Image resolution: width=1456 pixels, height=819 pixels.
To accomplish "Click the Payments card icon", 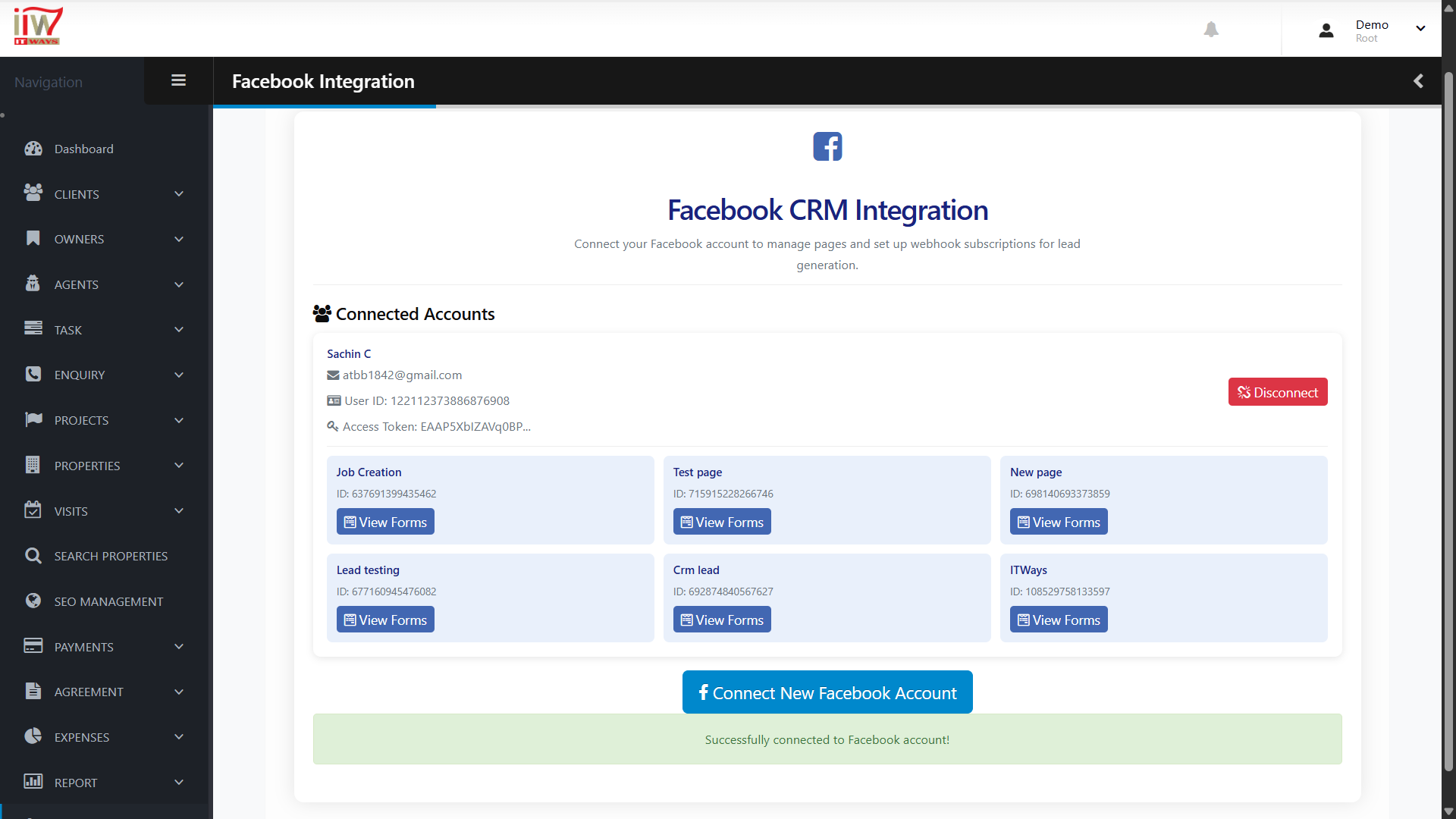I will 33,646.
